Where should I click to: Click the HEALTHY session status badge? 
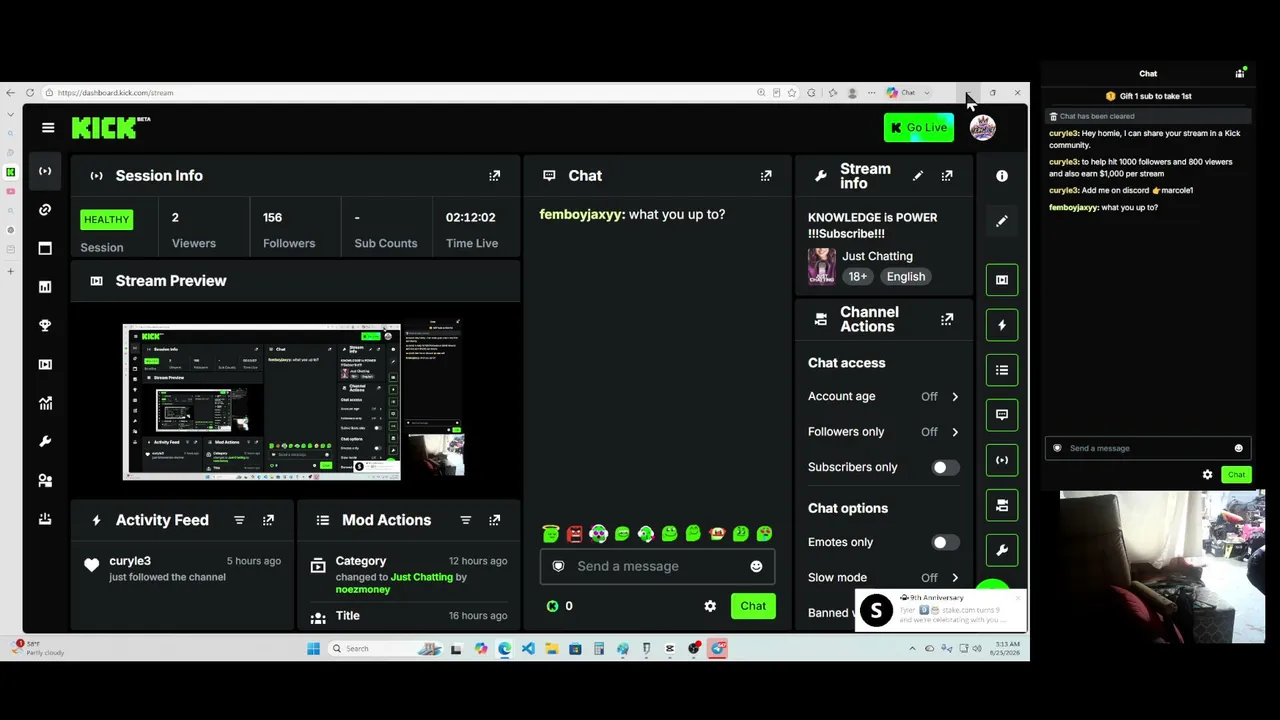(107, 219)
